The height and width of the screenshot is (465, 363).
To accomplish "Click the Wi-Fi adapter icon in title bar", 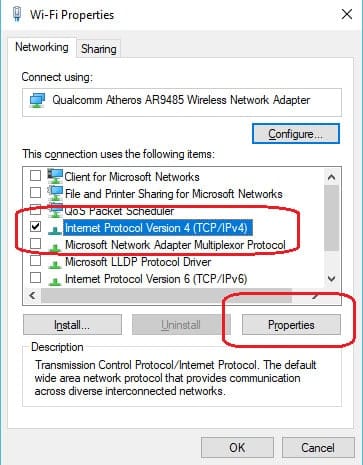I will tap(17, 15).
